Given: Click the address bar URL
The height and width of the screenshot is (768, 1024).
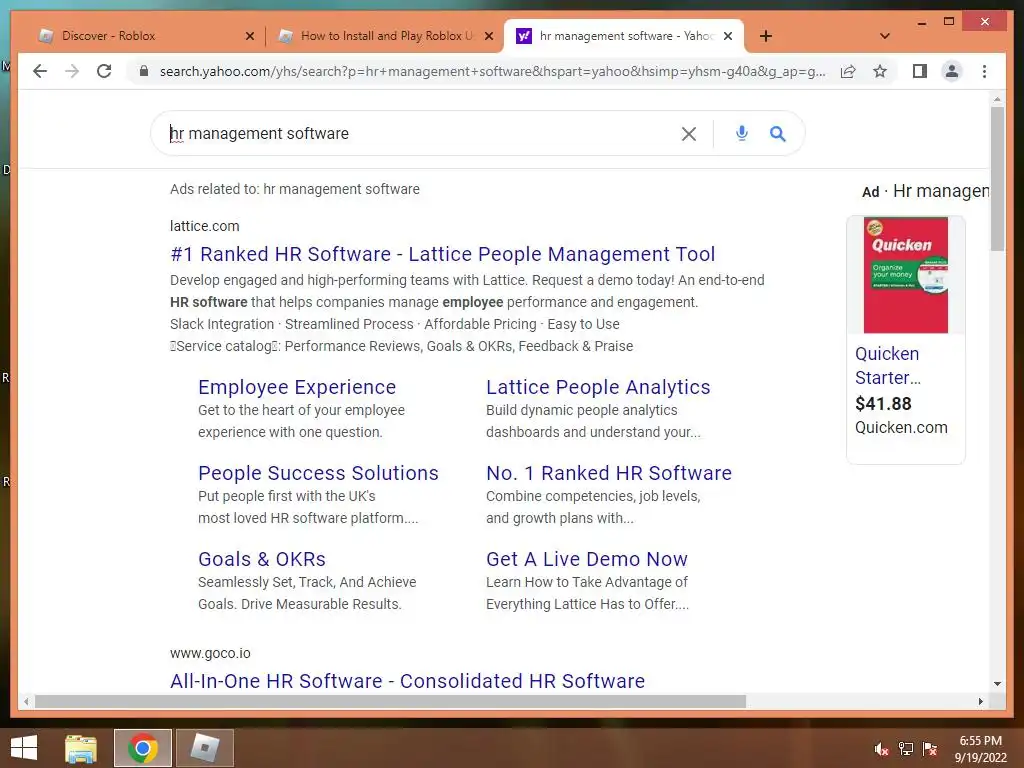Looking at the screenshot, I should (x=492, y=71).
